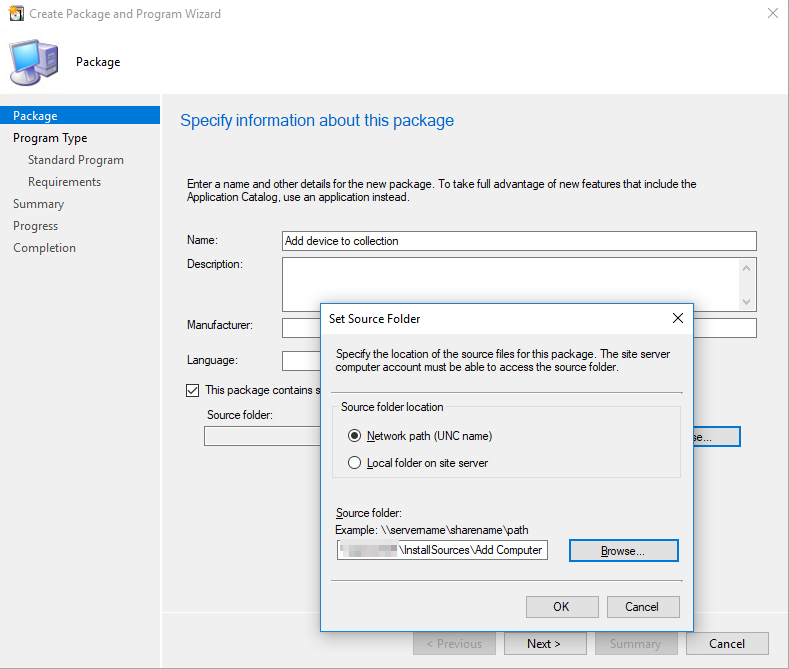The image size is (789, 669).
Task: Close the Create Package wizard window
Action: 772,14
